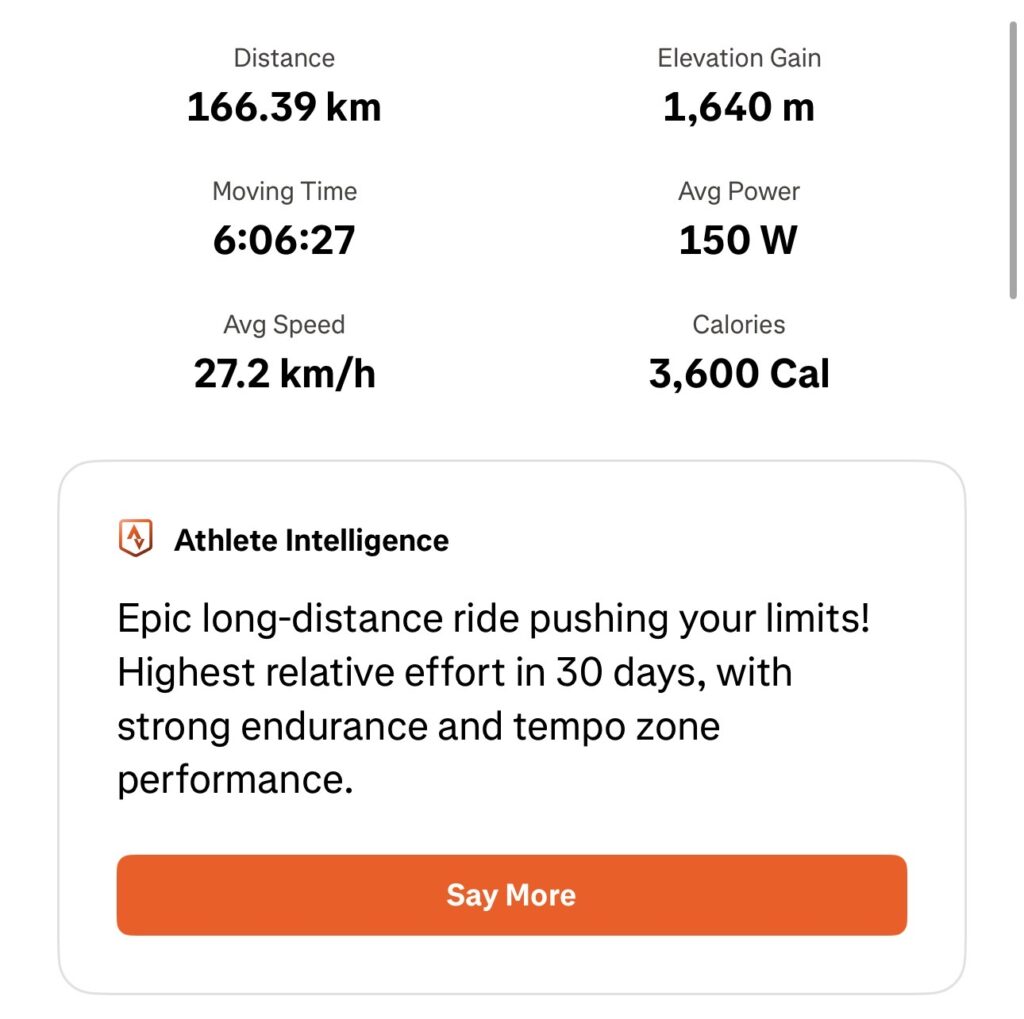Select the Calories label
Viewport: 1024px width, 1019px height.
pyautogui.click(x=739, y=325)
